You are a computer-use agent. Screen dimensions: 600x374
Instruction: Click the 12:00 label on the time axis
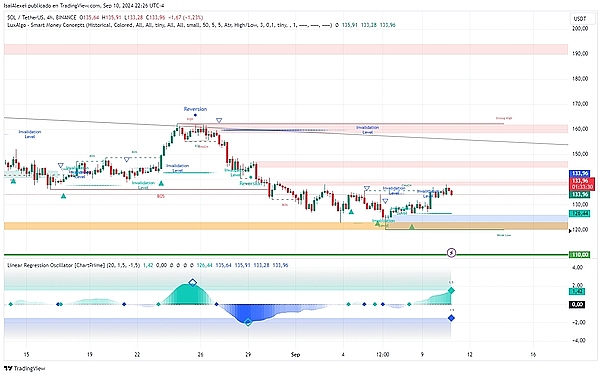tap(382, 355)
